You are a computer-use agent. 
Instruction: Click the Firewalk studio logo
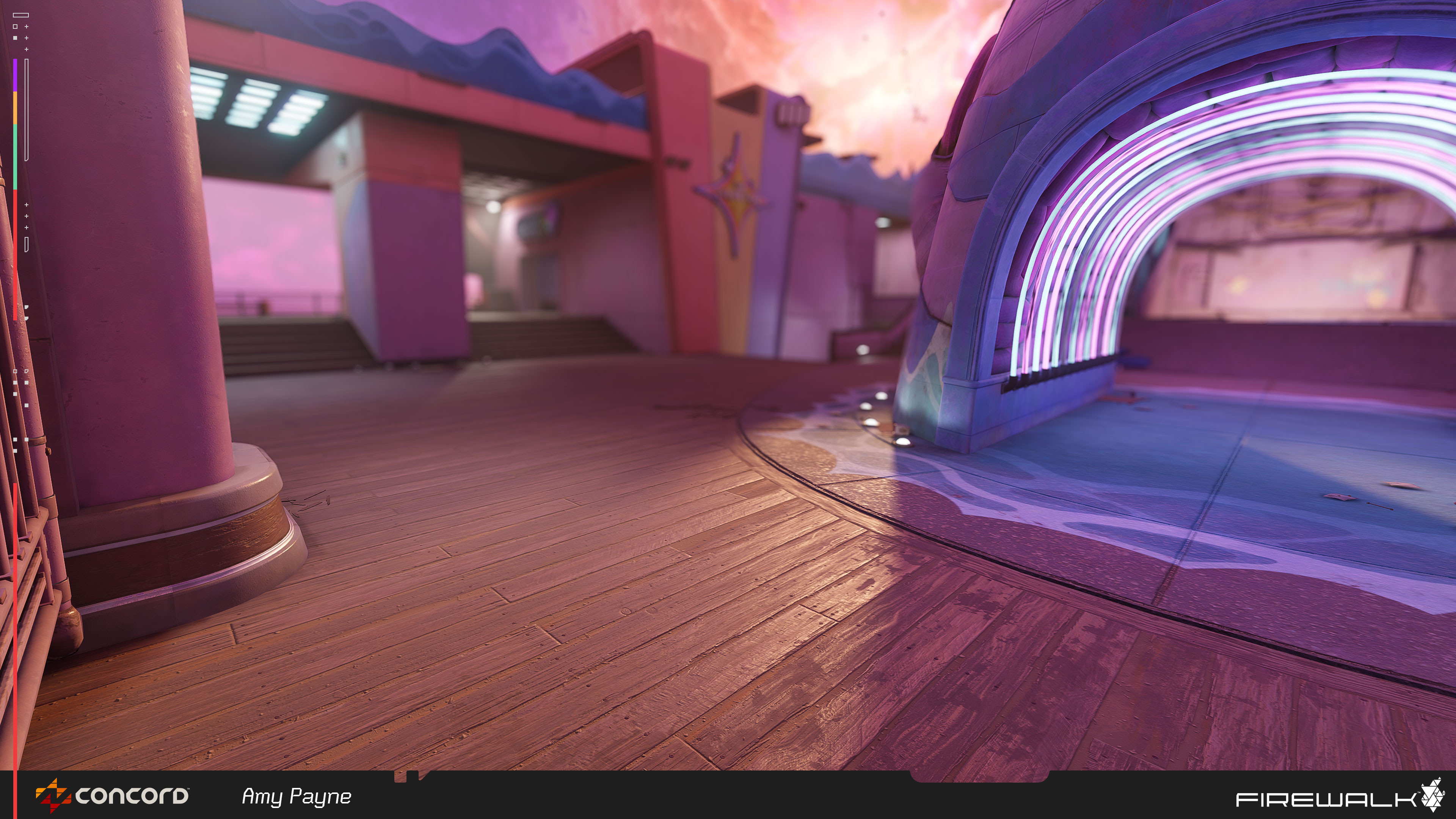point(1340,796)
